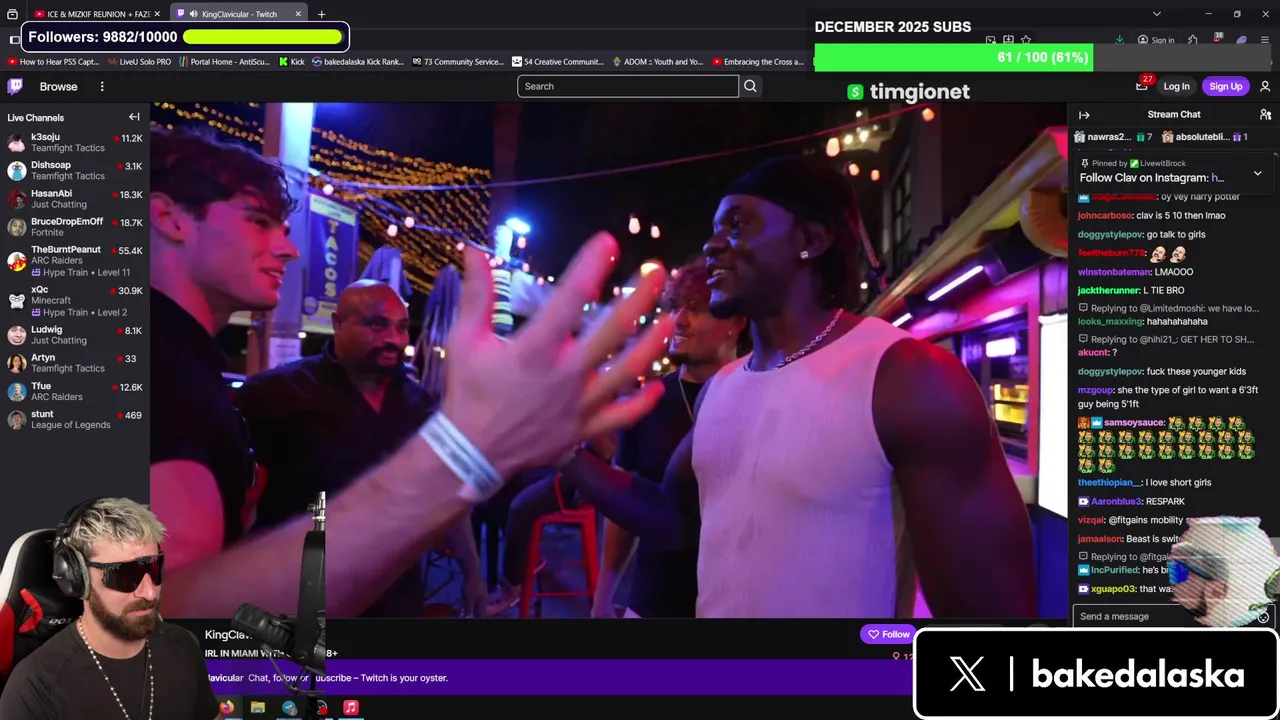Click the red extension icon in browser toolbar
The width and height of the screenshot is (1280, 720).
point(1217,40)
